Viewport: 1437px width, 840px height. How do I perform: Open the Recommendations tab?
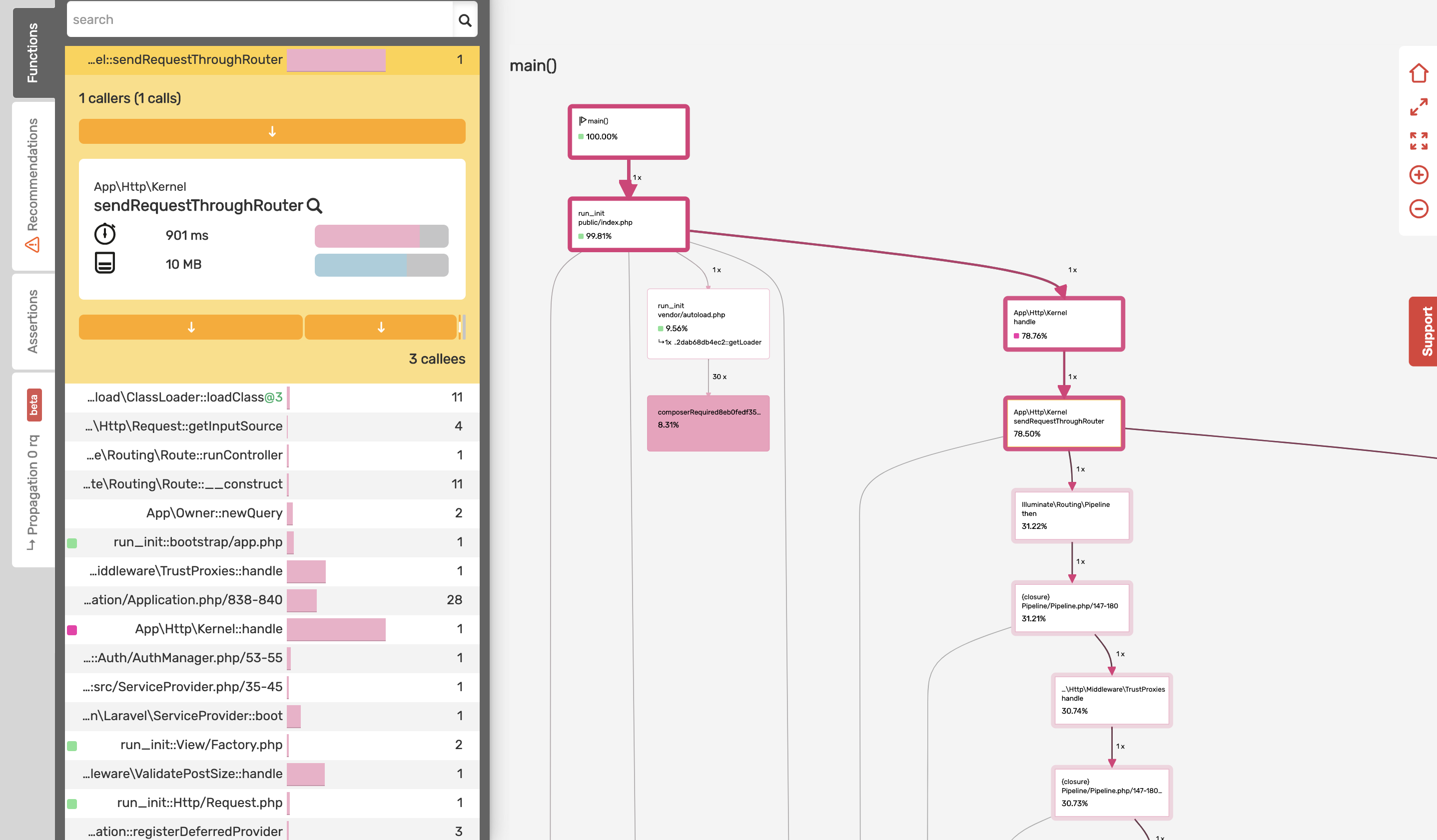coord(33,185)
